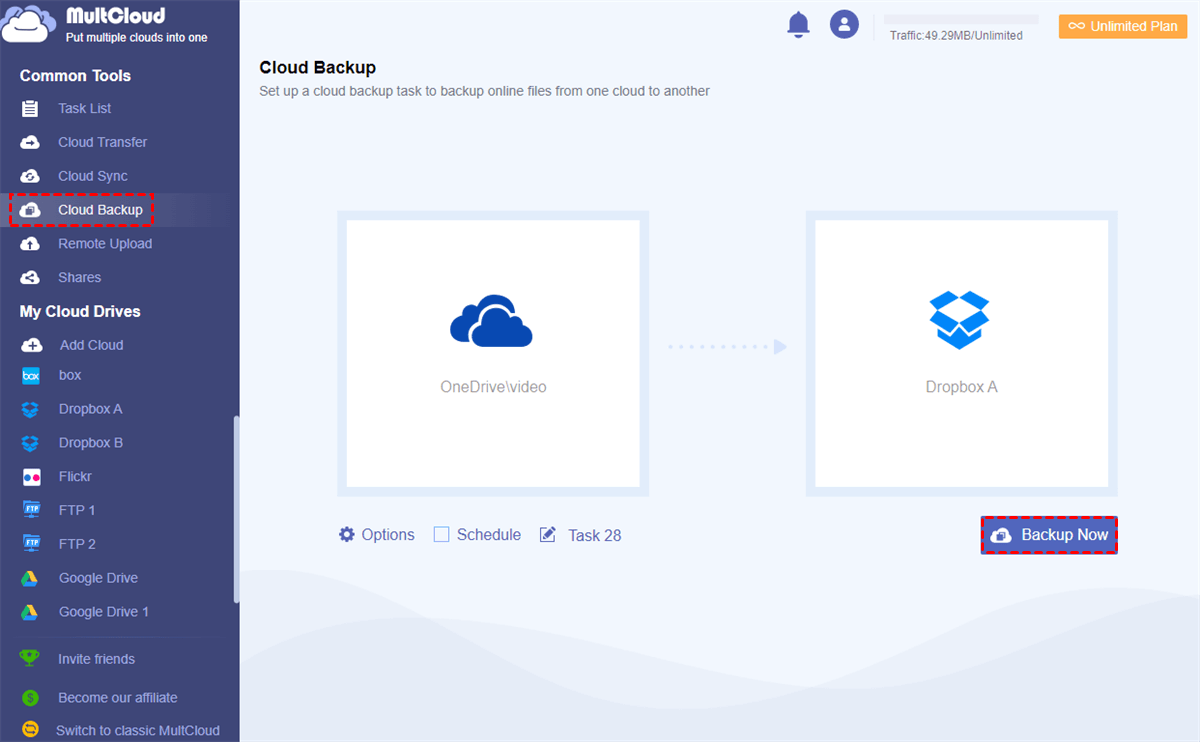Click Switch to classic MultCloud link
The image size is (1200, 742).
click(138, 730)
